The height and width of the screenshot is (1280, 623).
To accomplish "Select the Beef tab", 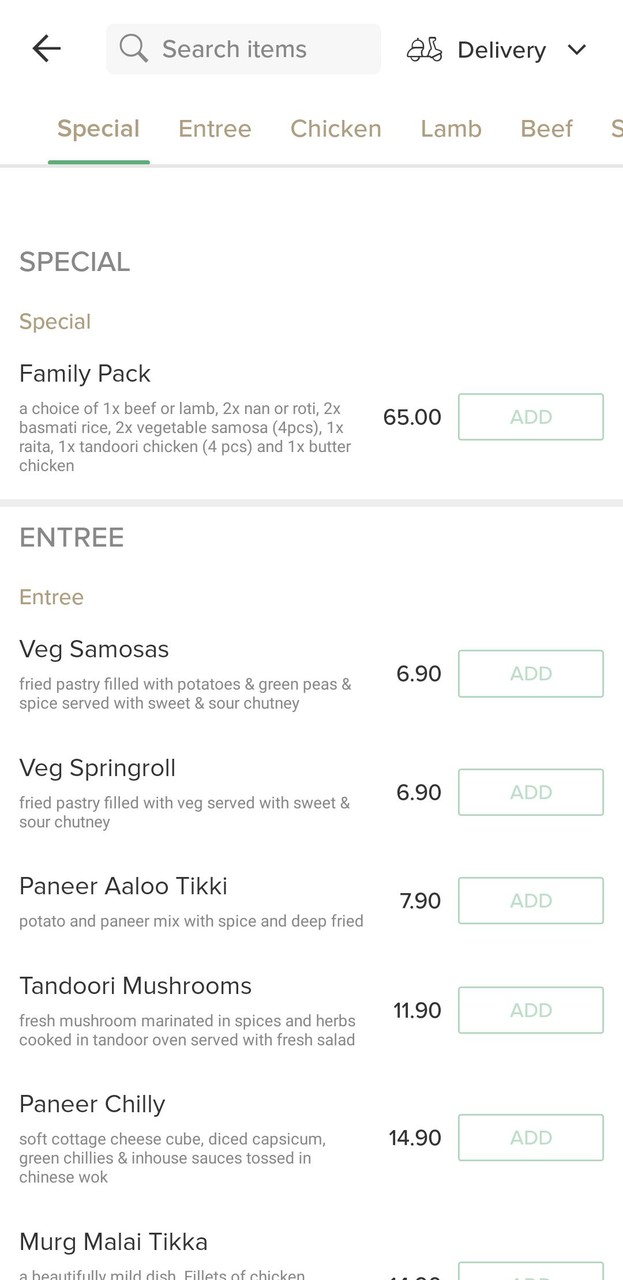I will (547, 129).
